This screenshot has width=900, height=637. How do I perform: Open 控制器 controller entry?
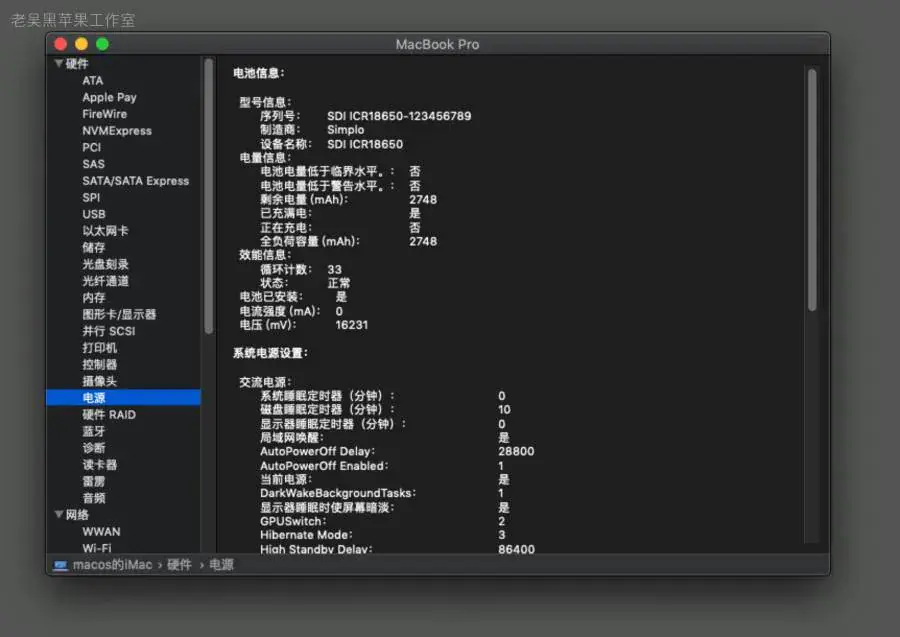pyautogui.click(x=99, y=364)
